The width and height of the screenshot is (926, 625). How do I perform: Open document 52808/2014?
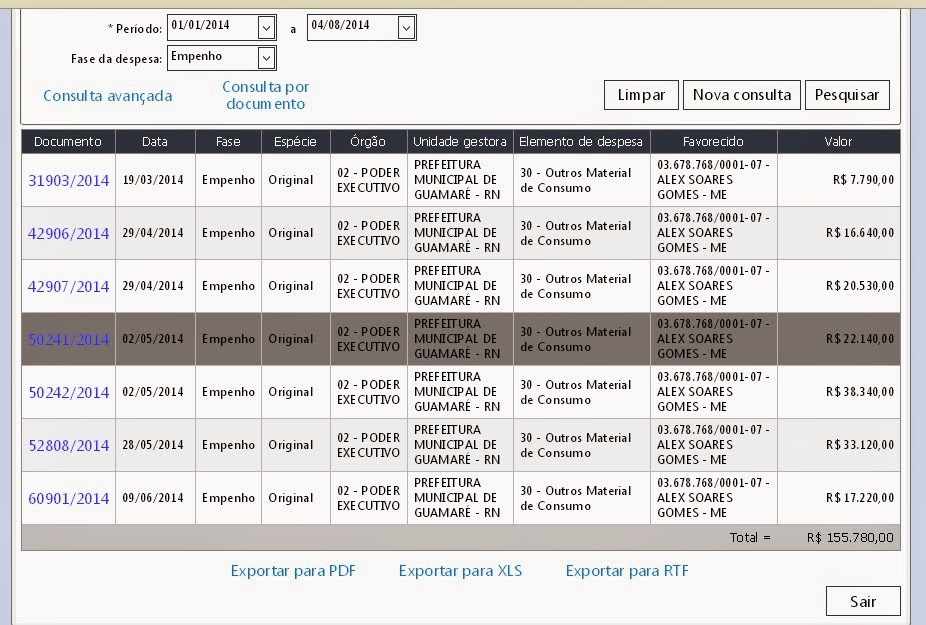pos(69,445)
